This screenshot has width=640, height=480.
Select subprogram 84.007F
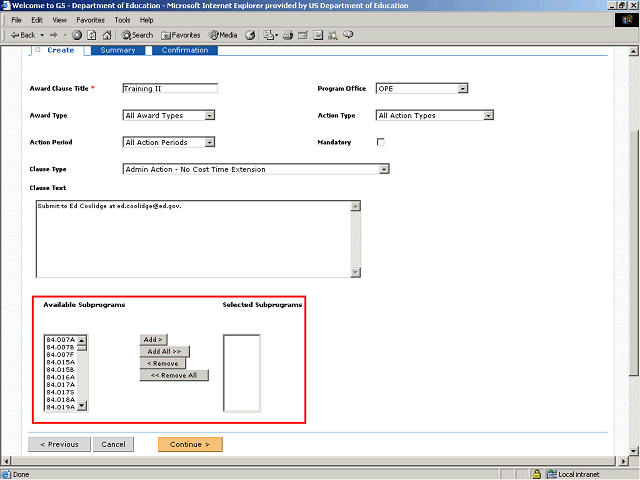click(60, 355)
